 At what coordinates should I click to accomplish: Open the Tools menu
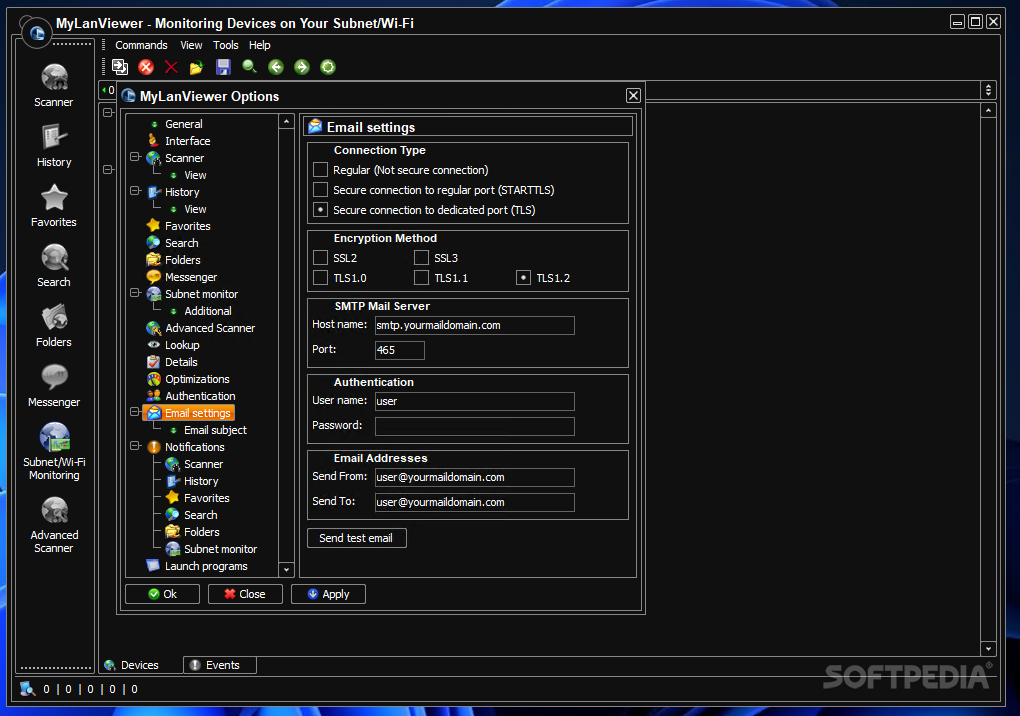(x=226, y=46)
